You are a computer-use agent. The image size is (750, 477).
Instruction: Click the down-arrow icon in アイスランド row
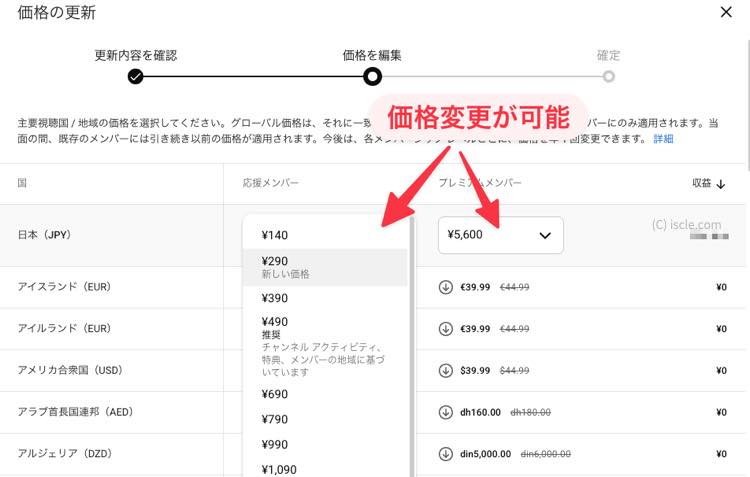pos(445,287)
